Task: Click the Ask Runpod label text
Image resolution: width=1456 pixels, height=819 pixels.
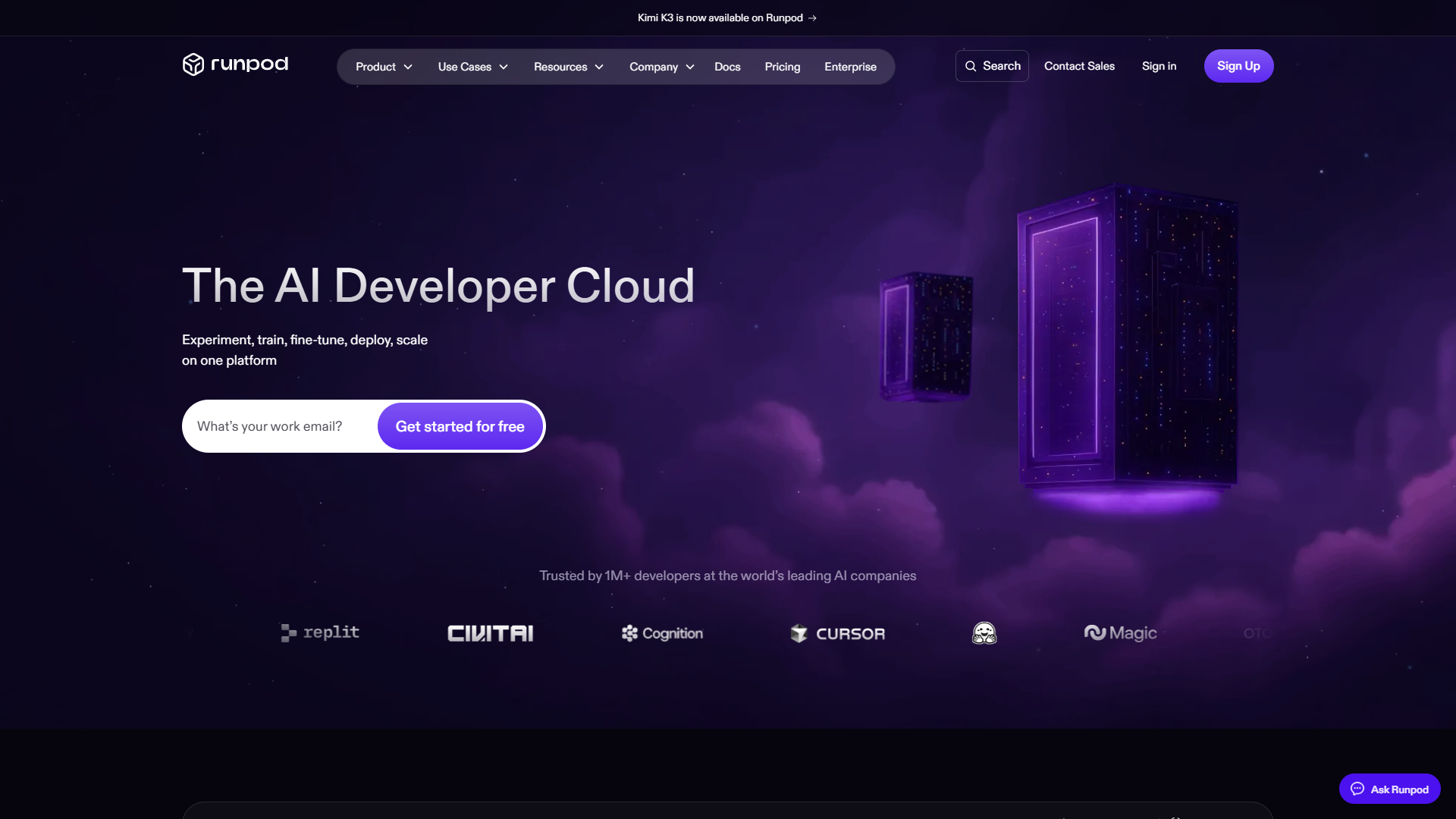Action: coord(1399,789)
